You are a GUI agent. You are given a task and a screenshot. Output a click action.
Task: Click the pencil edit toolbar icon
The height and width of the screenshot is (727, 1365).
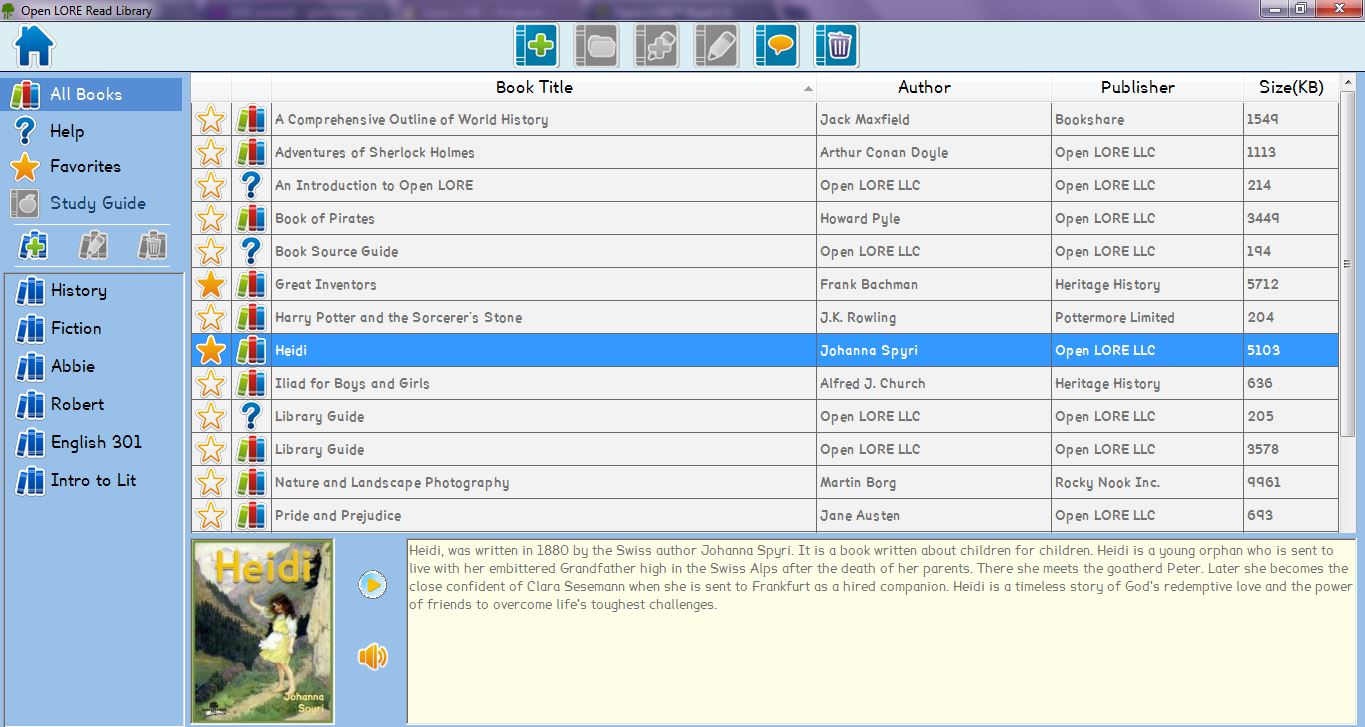coord(716,46)
